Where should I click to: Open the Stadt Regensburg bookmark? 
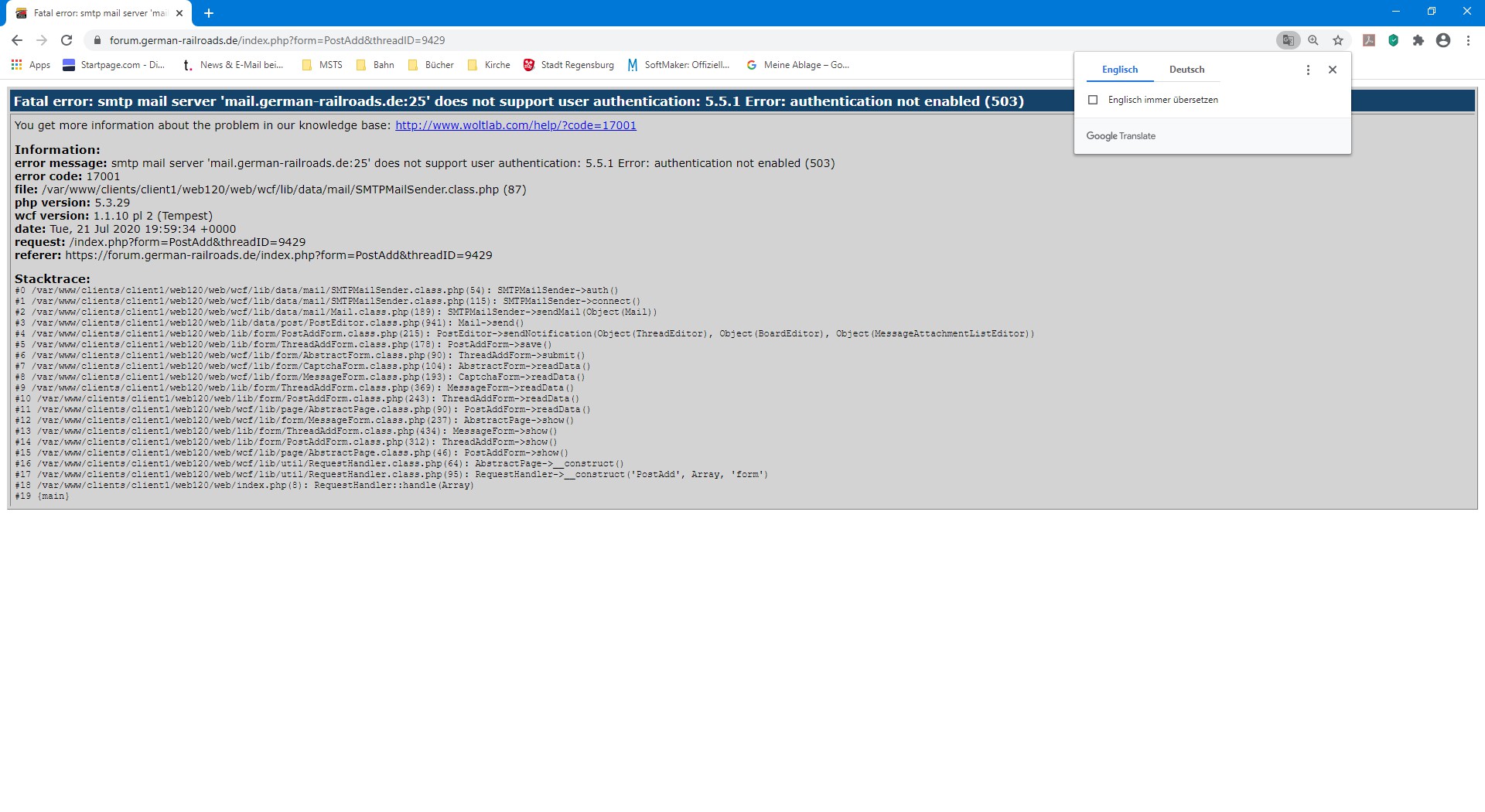coord(568,65)
